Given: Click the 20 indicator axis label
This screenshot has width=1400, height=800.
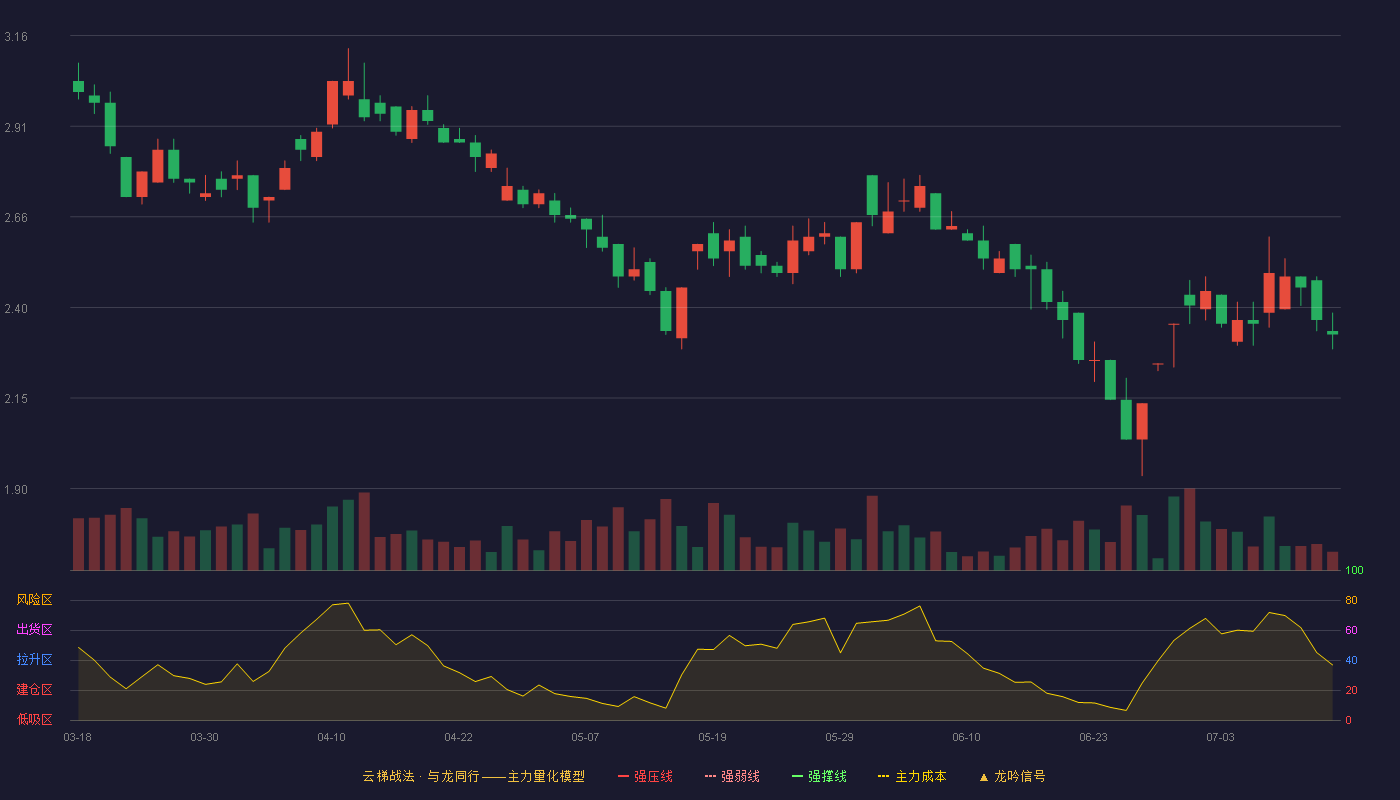Looking at the screenshot, I should [1351, 690].
